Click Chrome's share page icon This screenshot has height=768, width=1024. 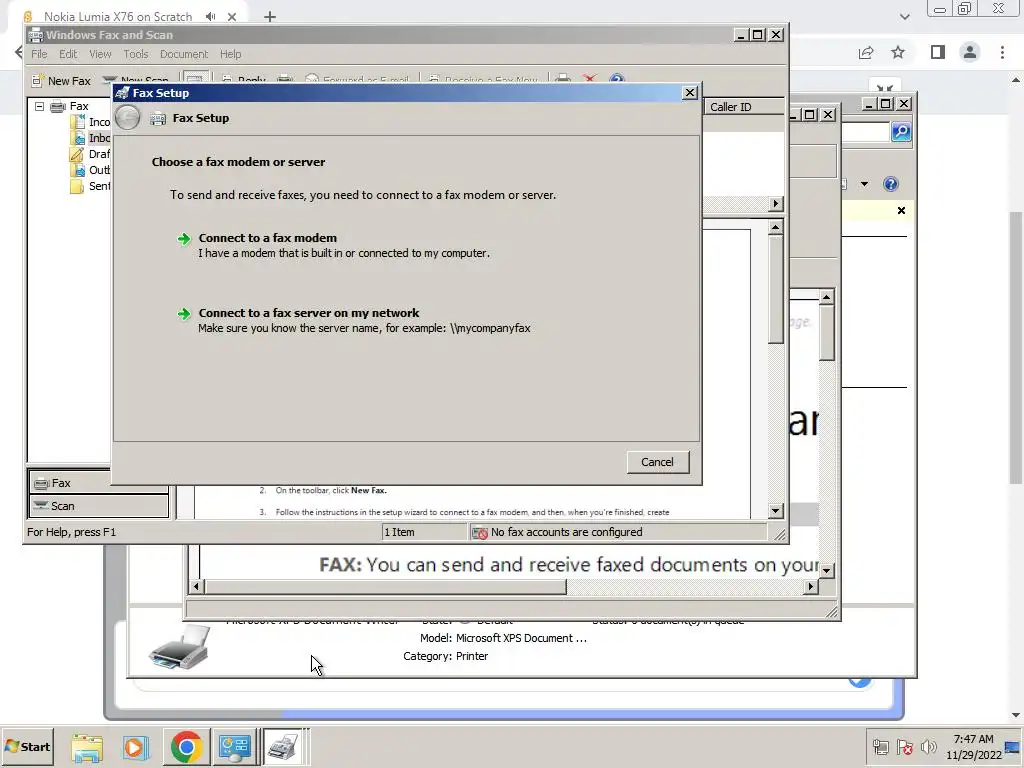pyautogui.click(x=866, y=52)
